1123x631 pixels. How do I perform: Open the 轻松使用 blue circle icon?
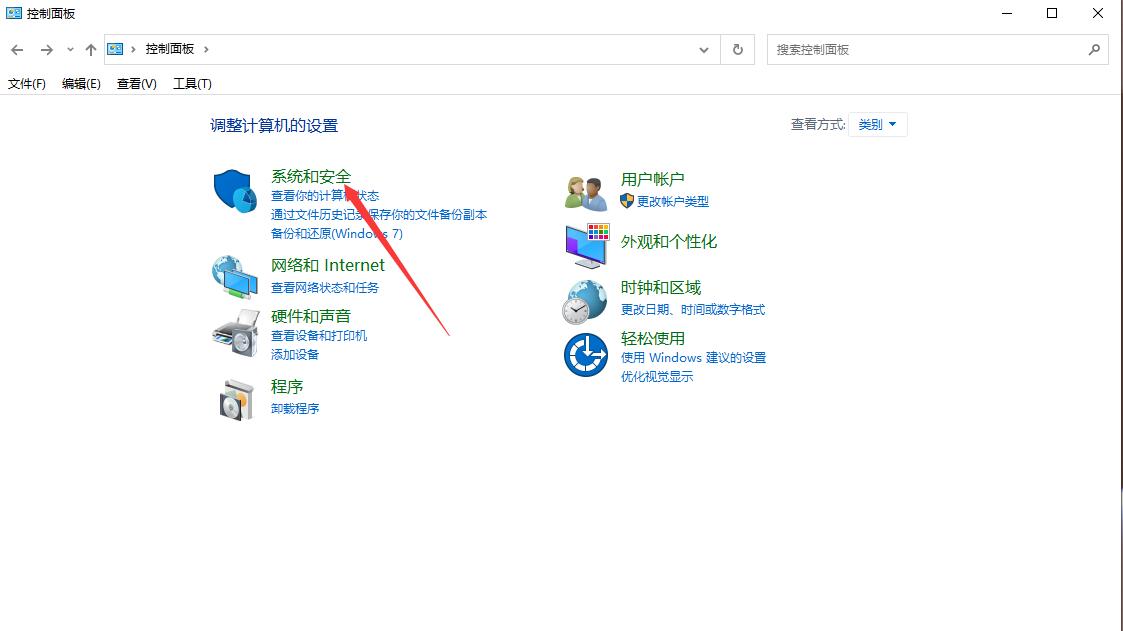pyautogui.click(x=586, y=355)
